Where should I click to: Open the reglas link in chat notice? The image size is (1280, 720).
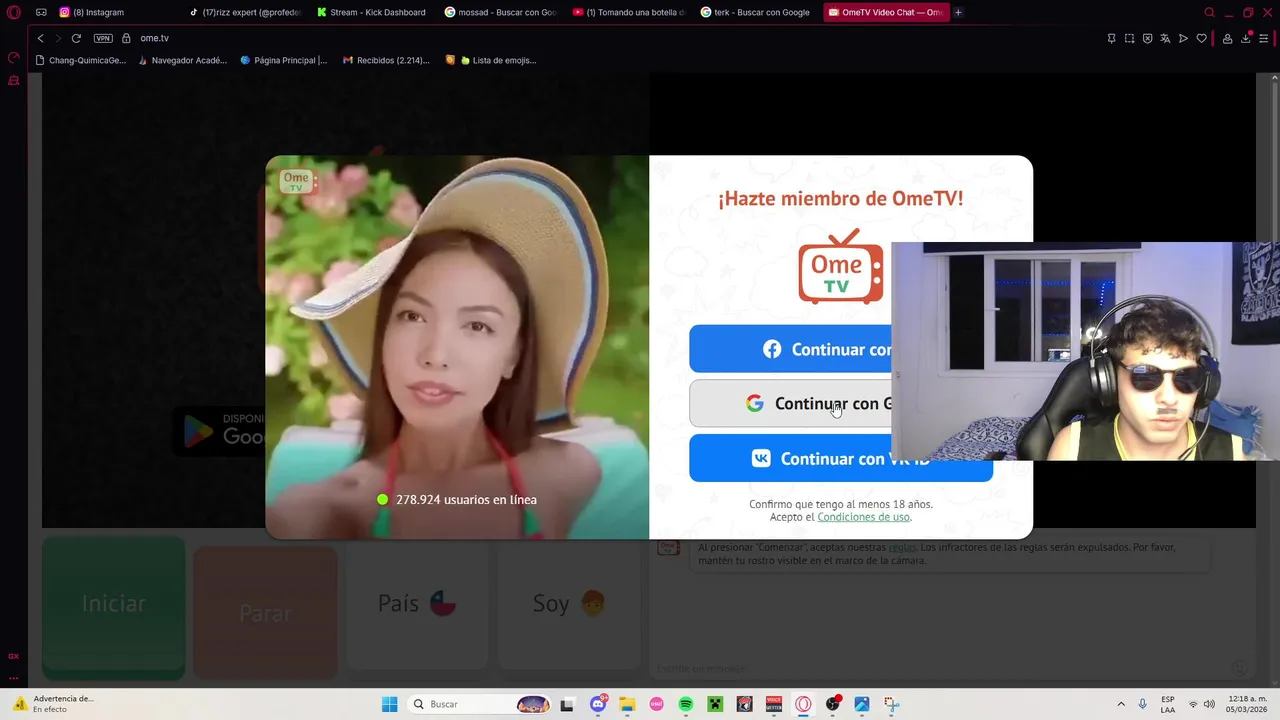902,547
